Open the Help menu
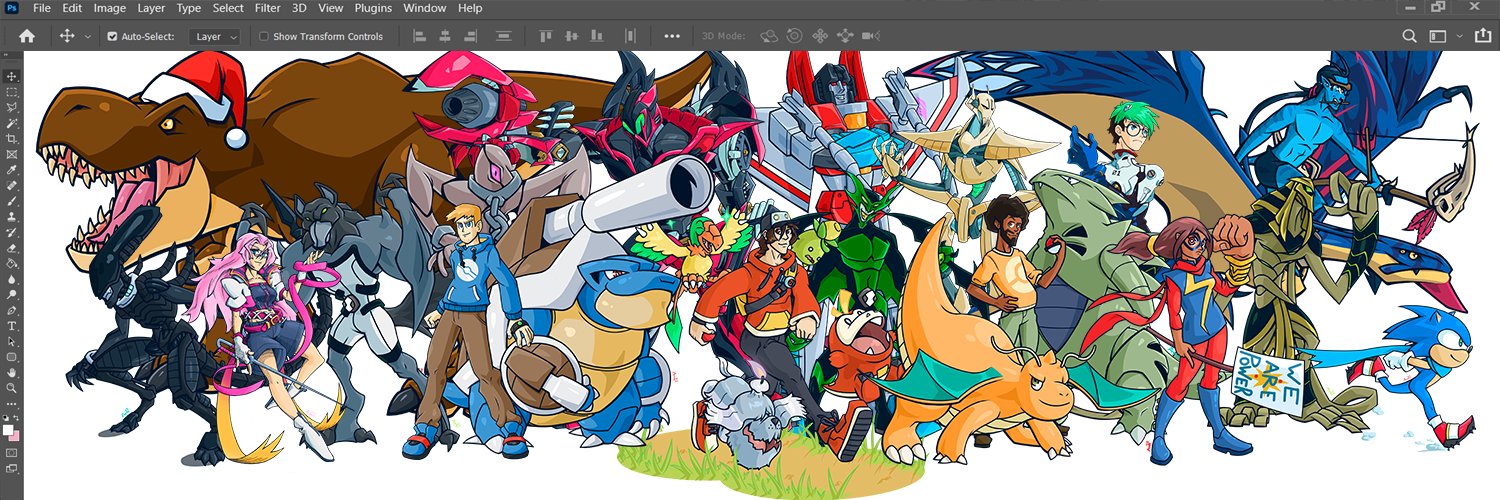This screenshot has height=500, width=1500. [470, 8]
